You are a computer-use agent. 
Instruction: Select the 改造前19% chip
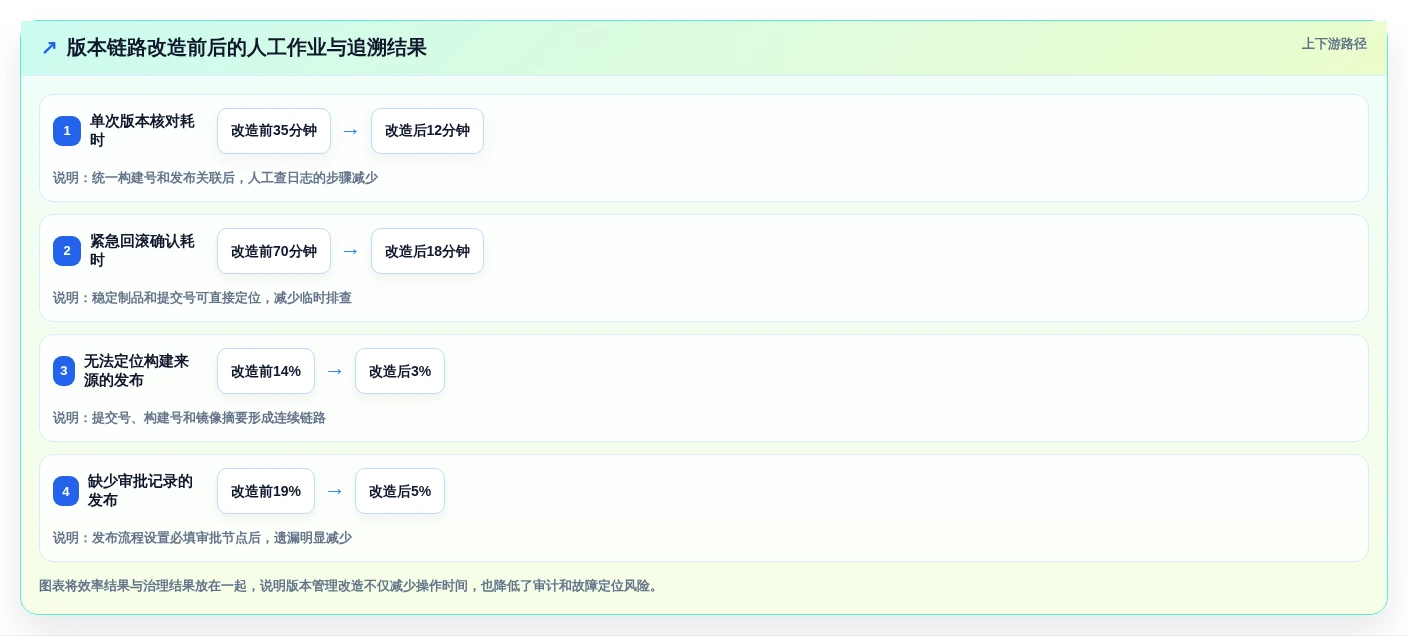266,491
